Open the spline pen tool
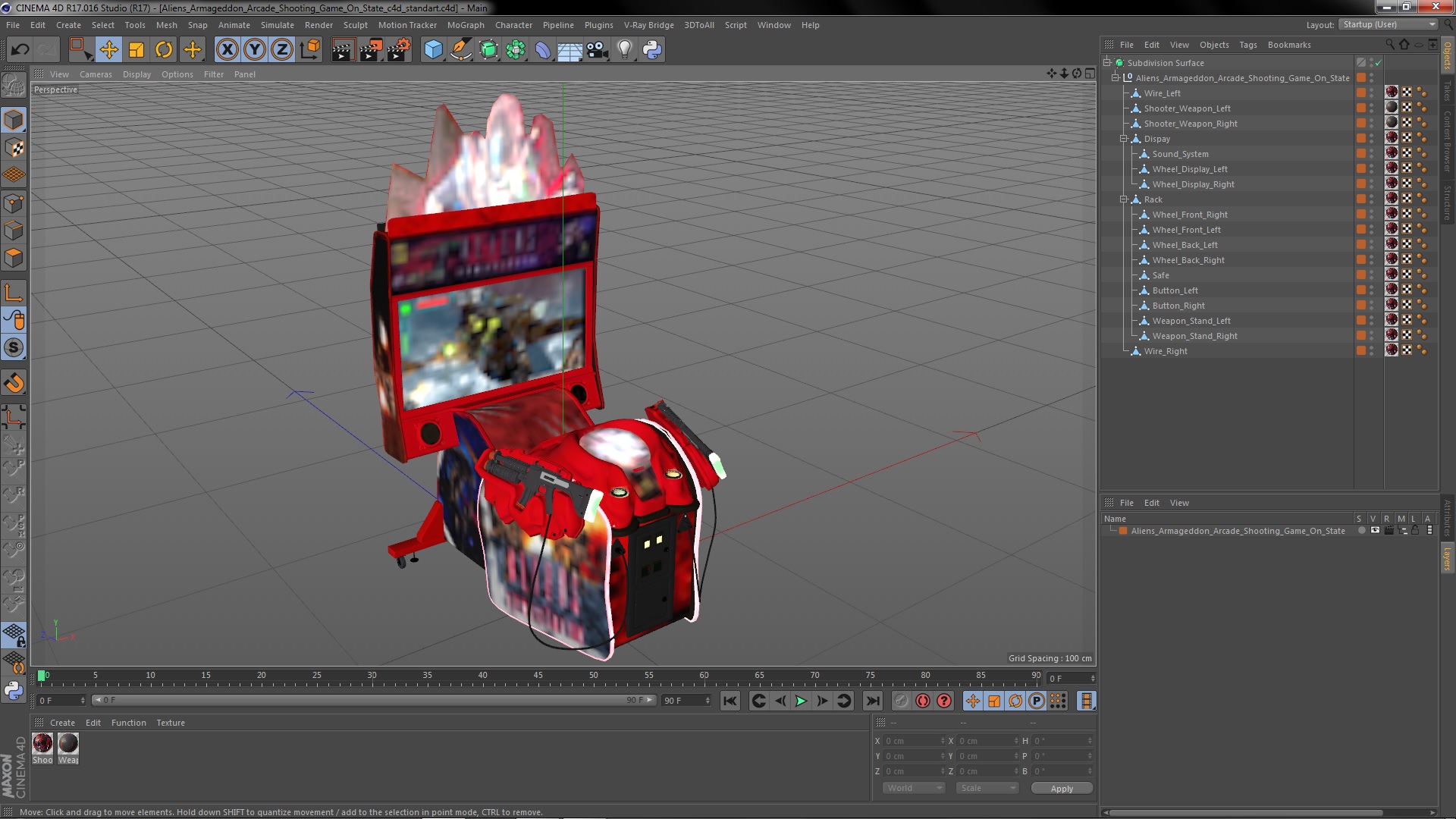The image size is (1456, 819). coord(460,50)
